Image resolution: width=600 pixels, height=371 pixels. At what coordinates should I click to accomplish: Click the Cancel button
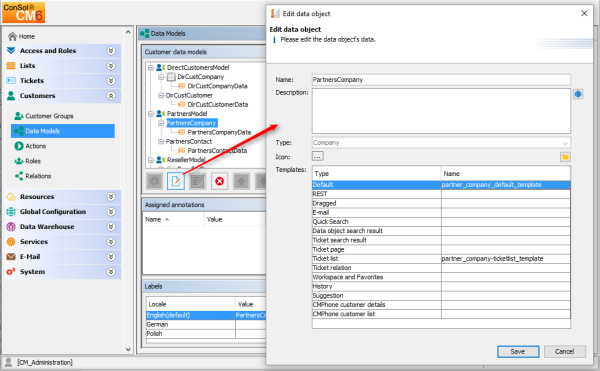pyautogui.click(x=565, y=351)
